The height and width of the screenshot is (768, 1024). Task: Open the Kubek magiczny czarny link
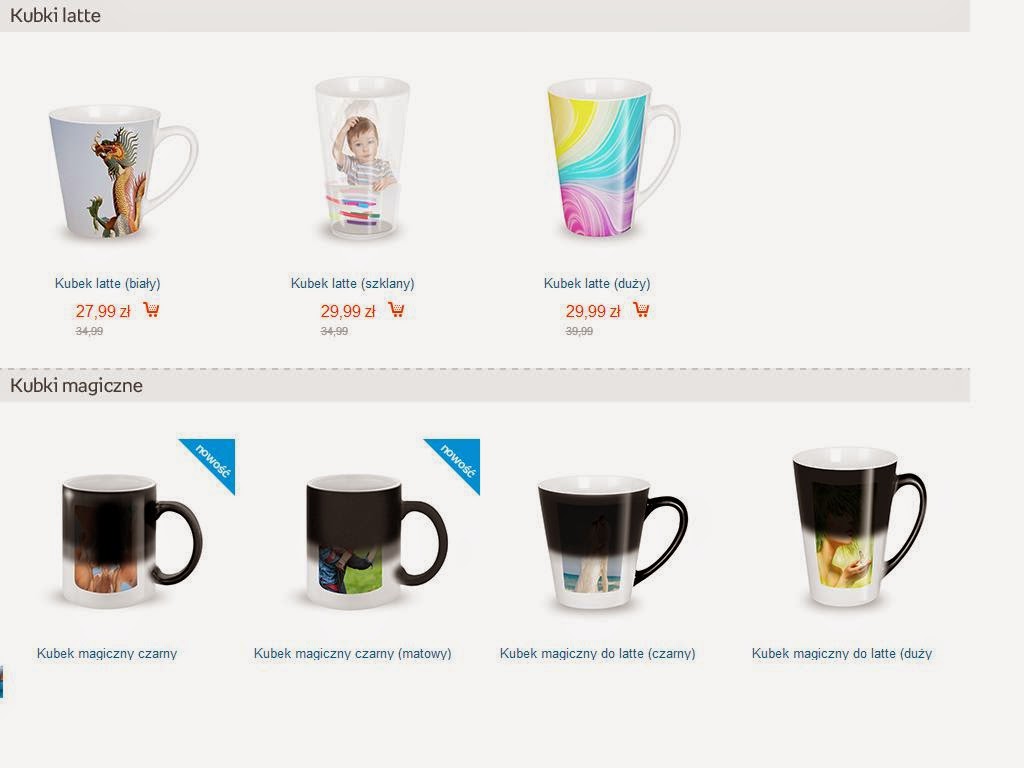(107, 653)
